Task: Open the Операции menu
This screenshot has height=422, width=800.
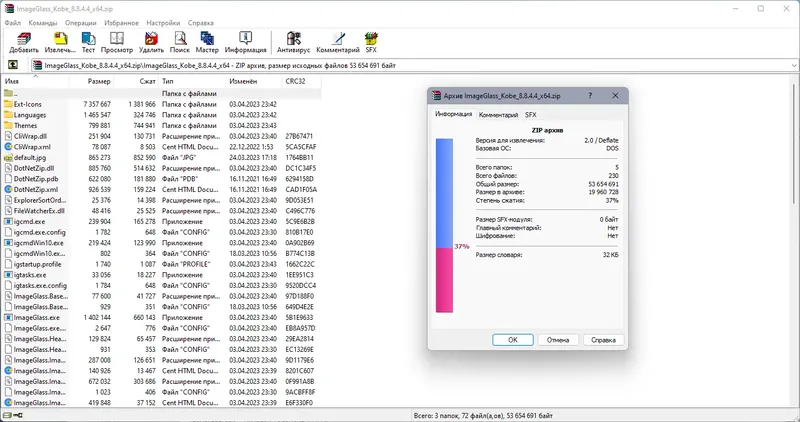Action: click(x=81, y=23)
